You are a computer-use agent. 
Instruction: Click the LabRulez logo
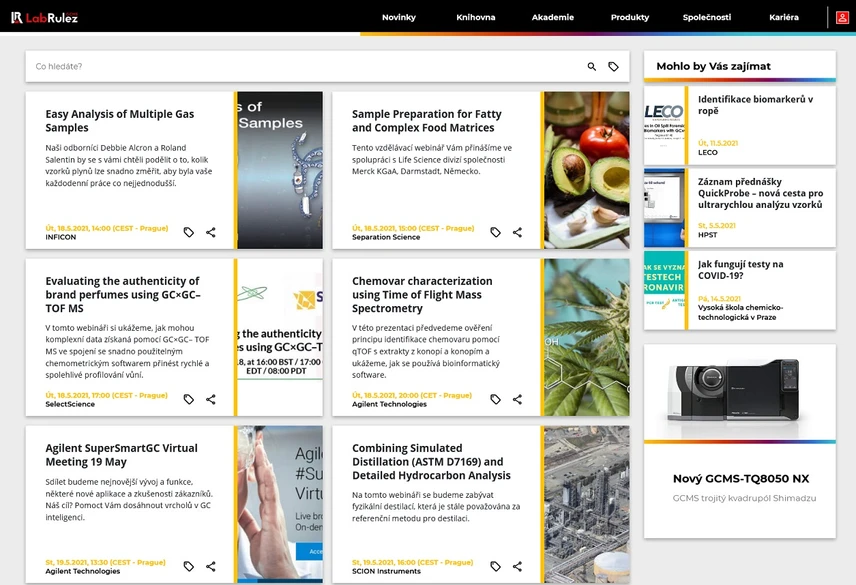(45, 17)
